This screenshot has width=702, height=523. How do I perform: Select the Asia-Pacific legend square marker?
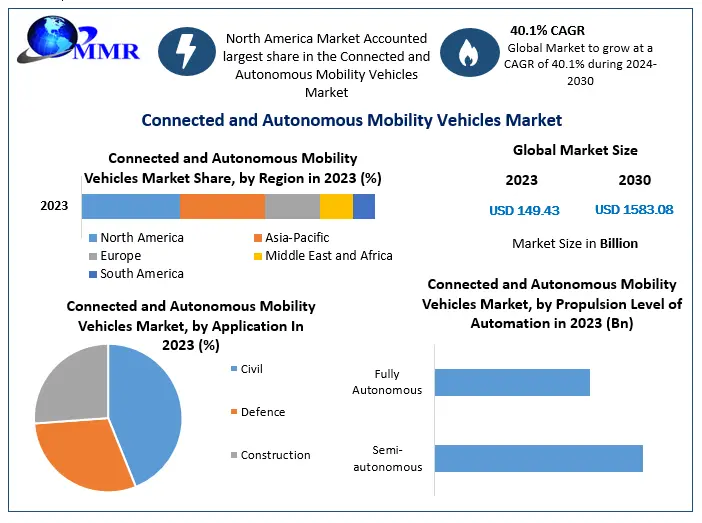257,238
